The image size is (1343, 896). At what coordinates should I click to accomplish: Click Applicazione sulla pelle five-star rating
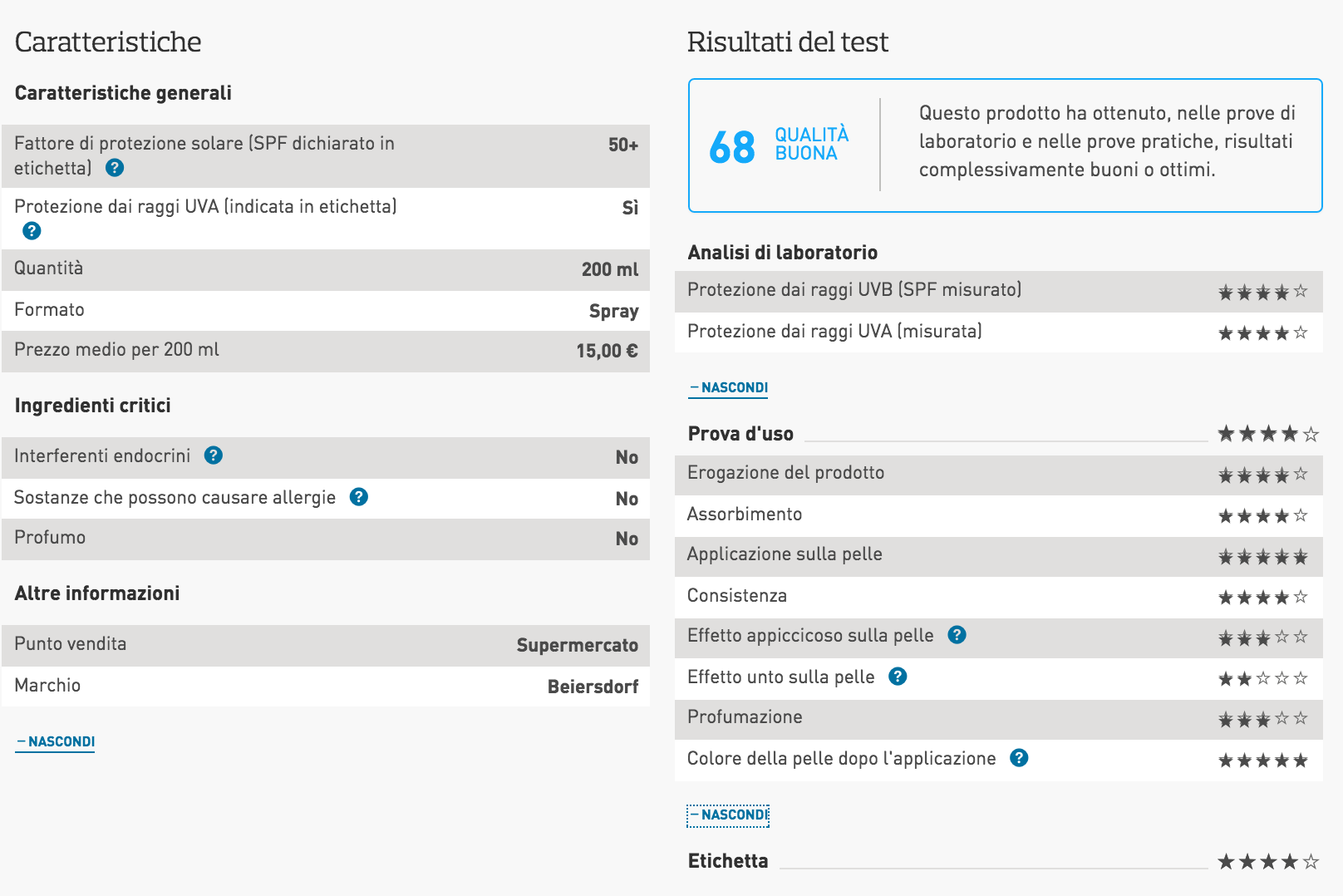1263,557
